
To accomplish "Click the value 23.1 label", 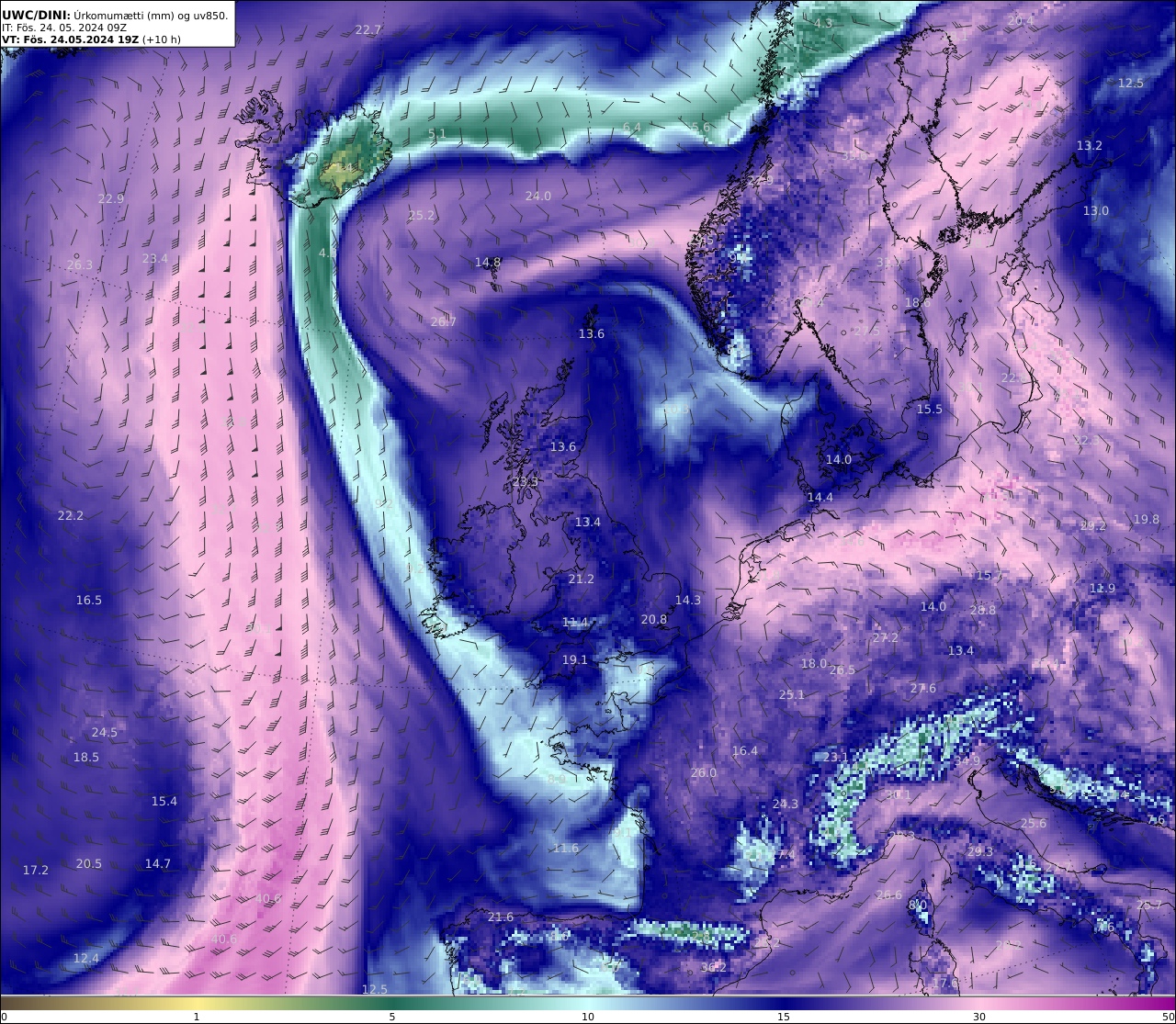I will [836, 757].
